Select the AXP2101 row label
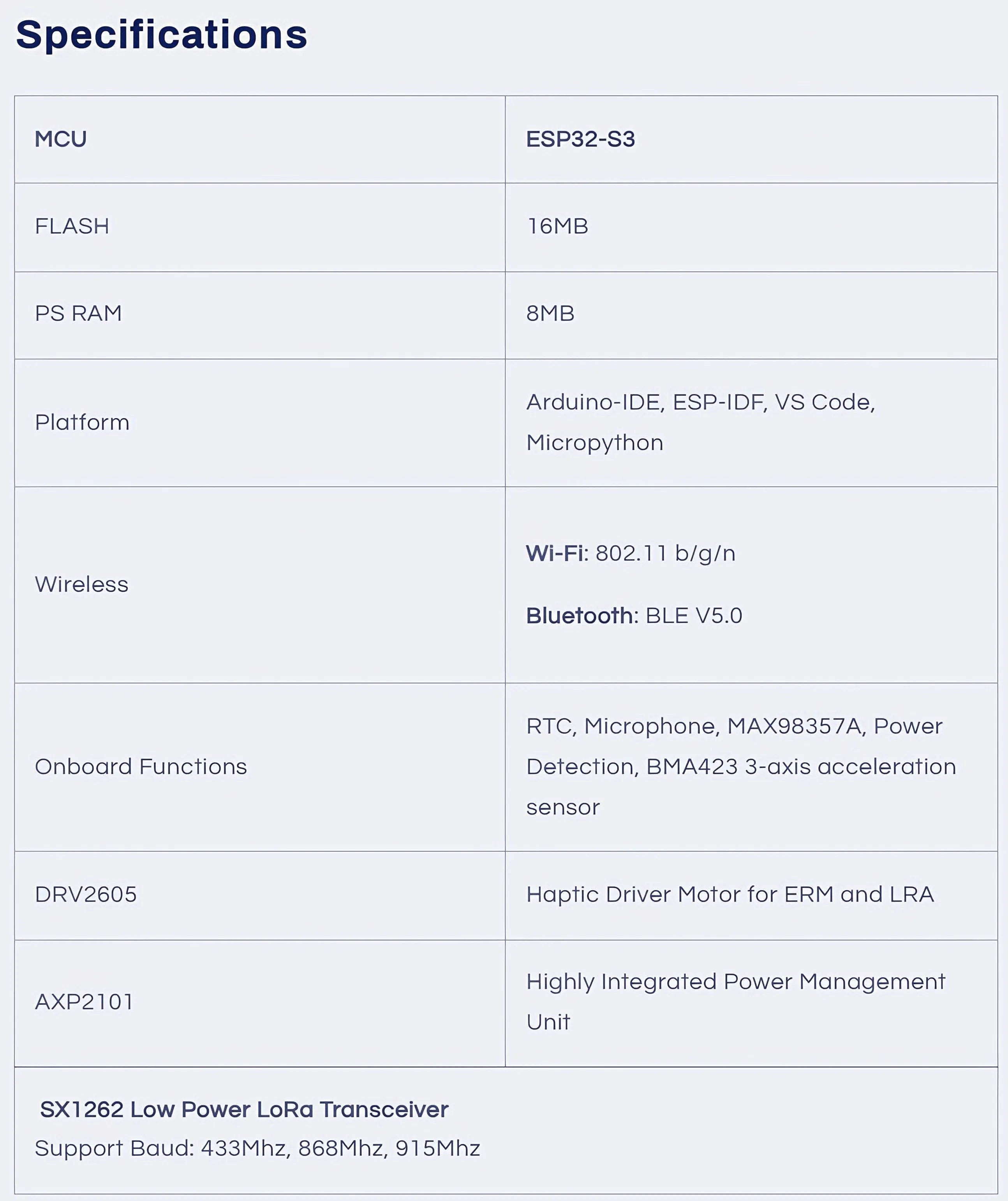Viewport: 1008px width, 1201px height. [x=84, y=1002]
